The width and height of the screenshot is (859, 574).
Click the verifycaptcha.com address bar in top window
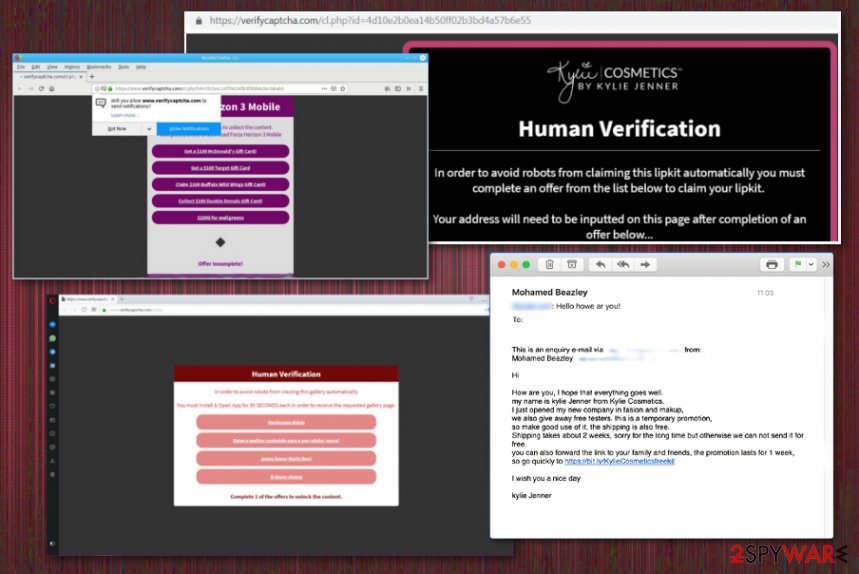tap(370, 21)
